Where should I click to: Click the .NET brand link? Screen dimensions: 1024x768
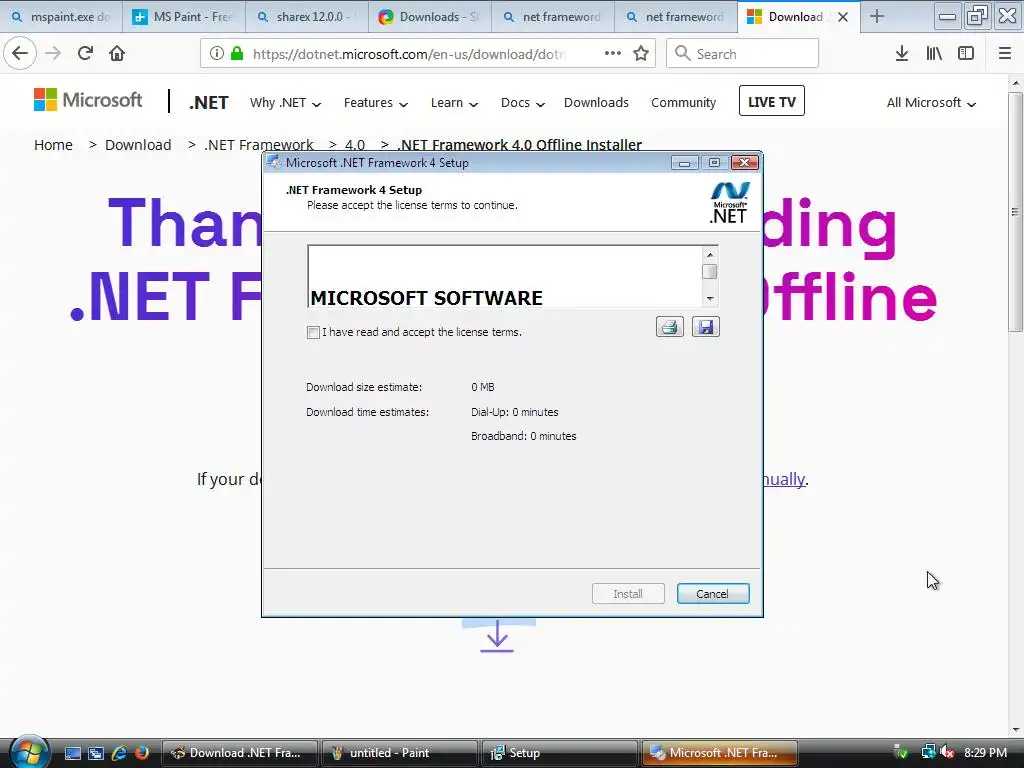tap(209, 103)
